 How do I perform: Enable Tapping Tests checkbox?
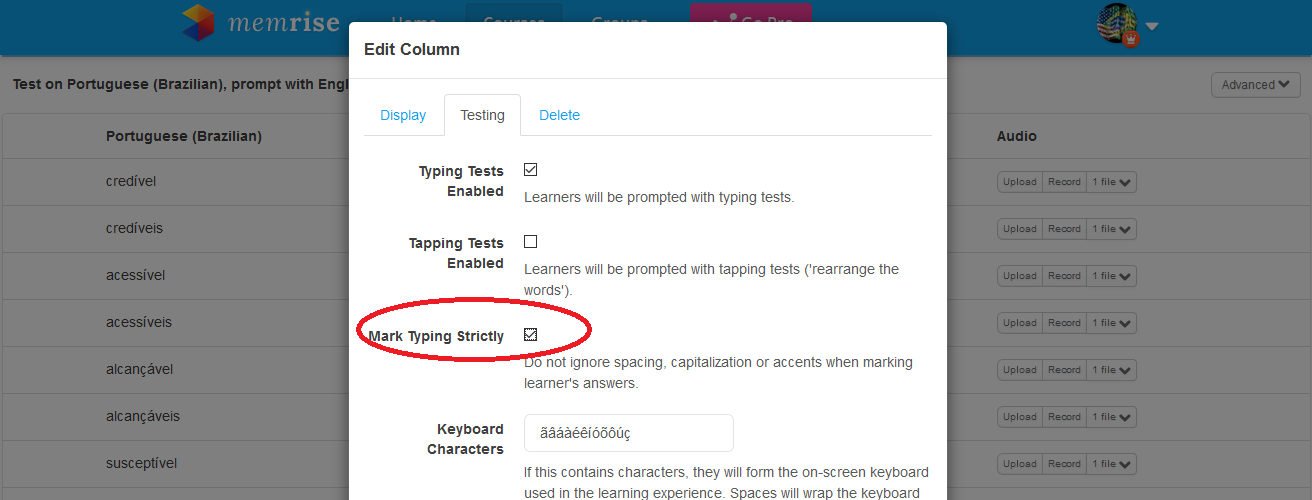[x=531, y=242]
